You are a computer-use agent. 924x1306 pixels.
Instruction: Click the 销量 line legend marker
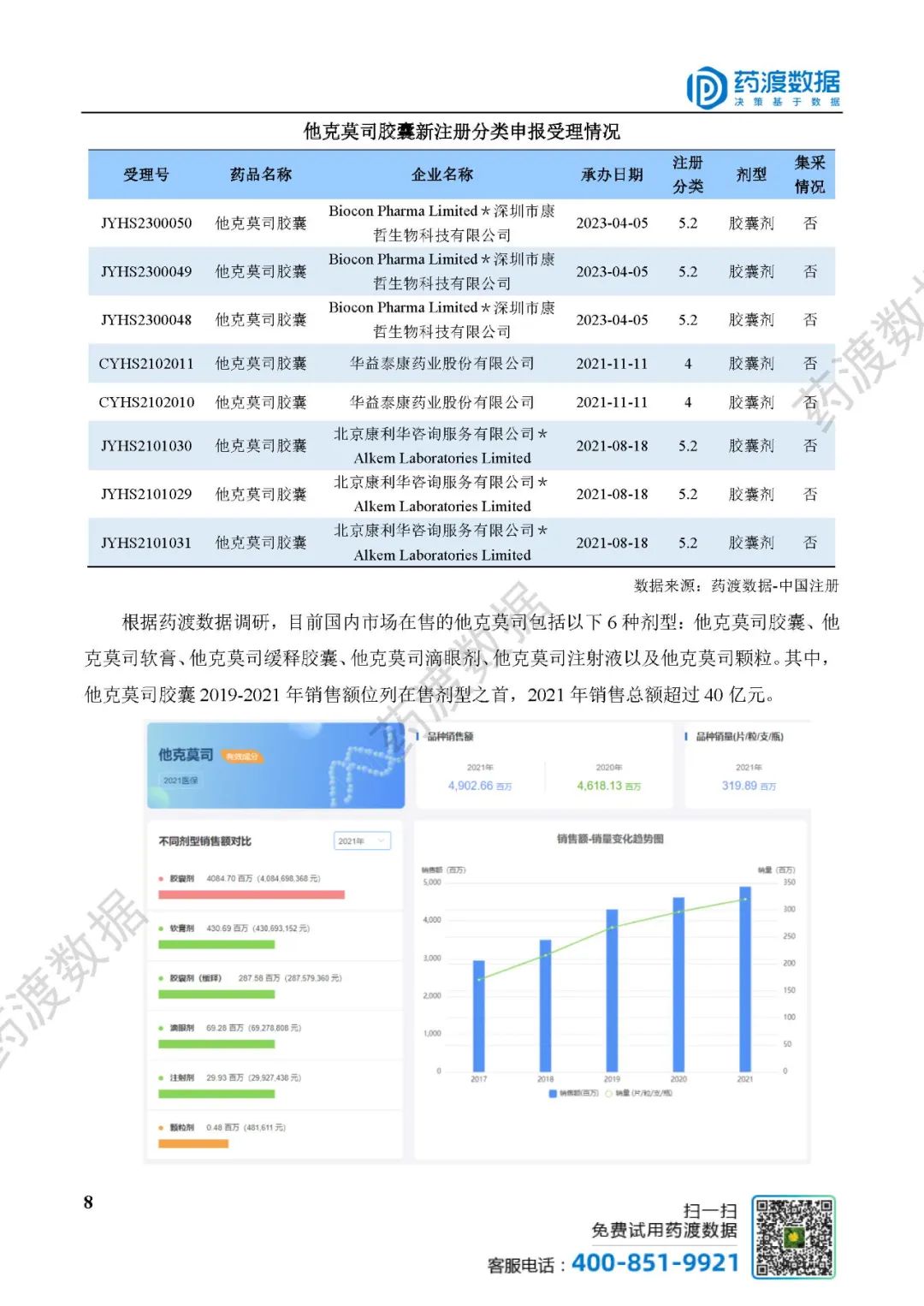[609, 1093]
